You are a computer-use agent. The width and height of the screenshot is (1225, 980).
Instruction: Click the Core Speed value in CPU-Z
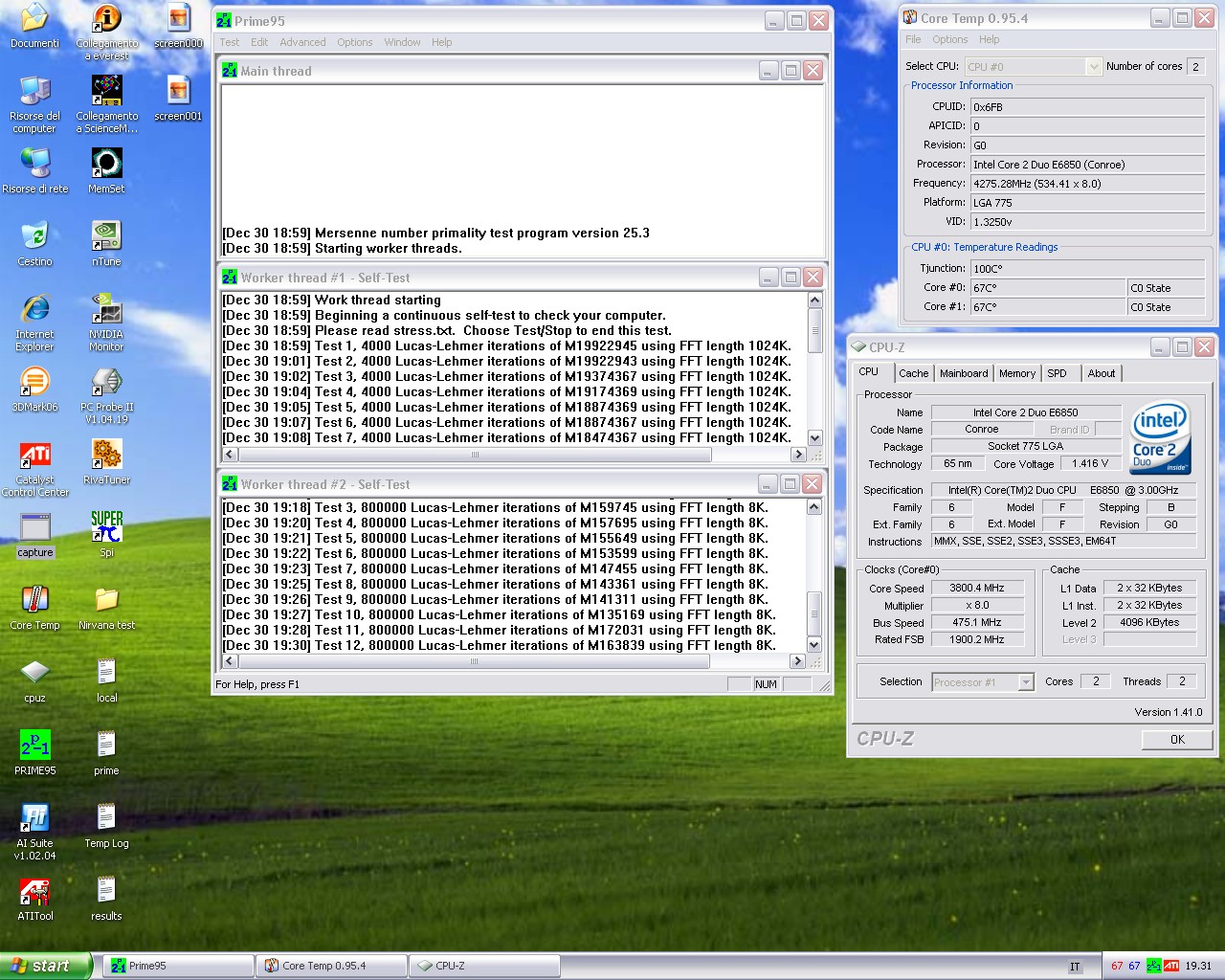tap(977, 589)
